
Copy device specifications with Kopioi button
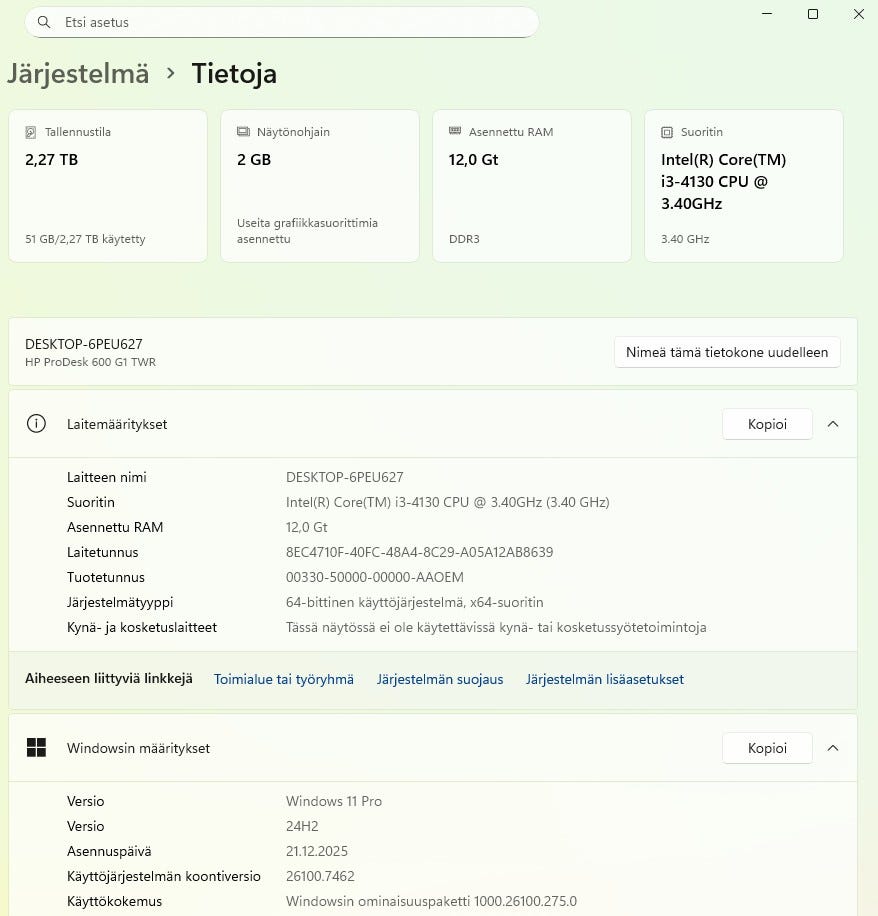(x=767, y=424)
